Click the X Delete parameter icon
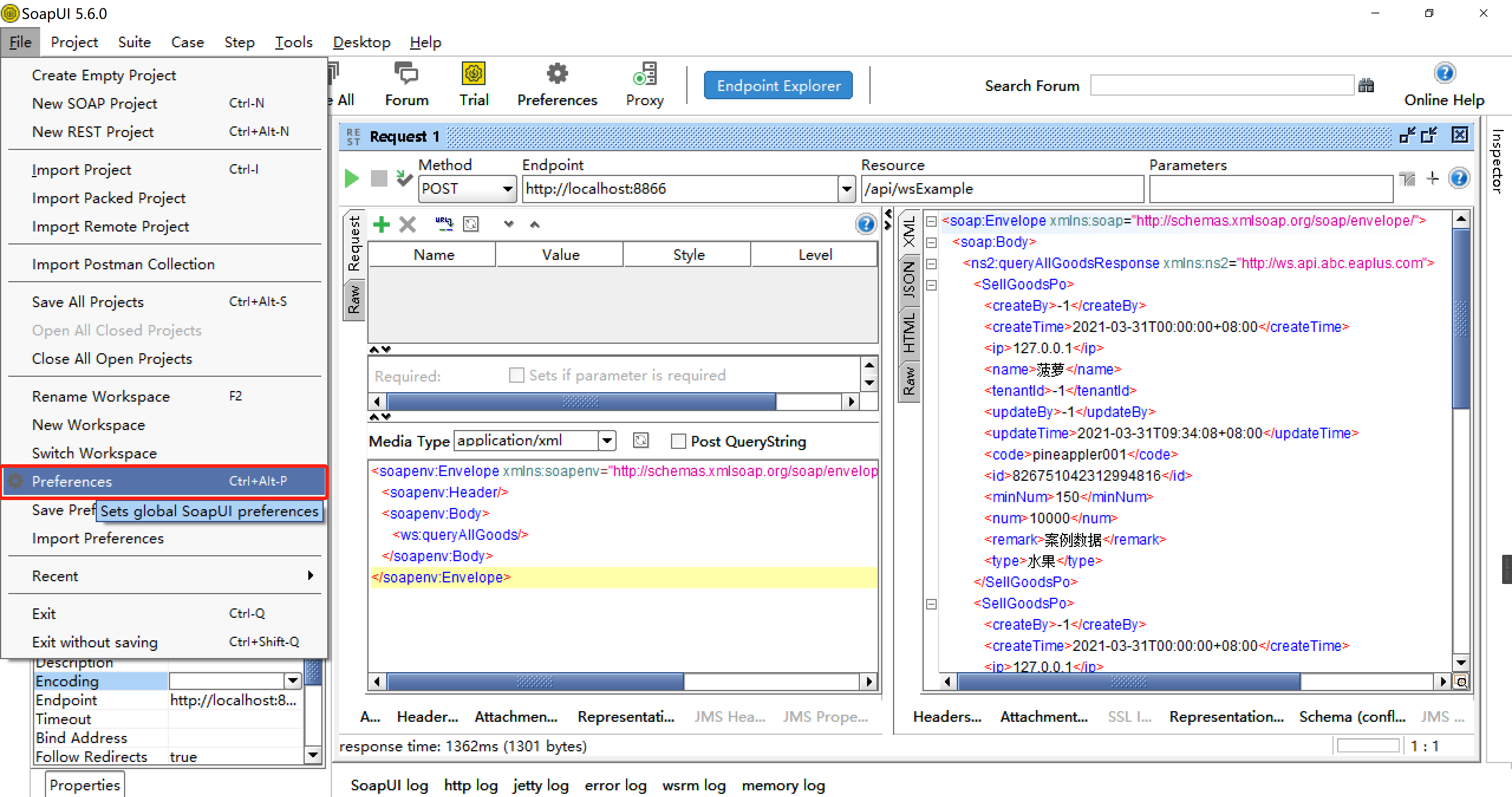Screen dimensions: 1512x797 [x=408, y=224]
